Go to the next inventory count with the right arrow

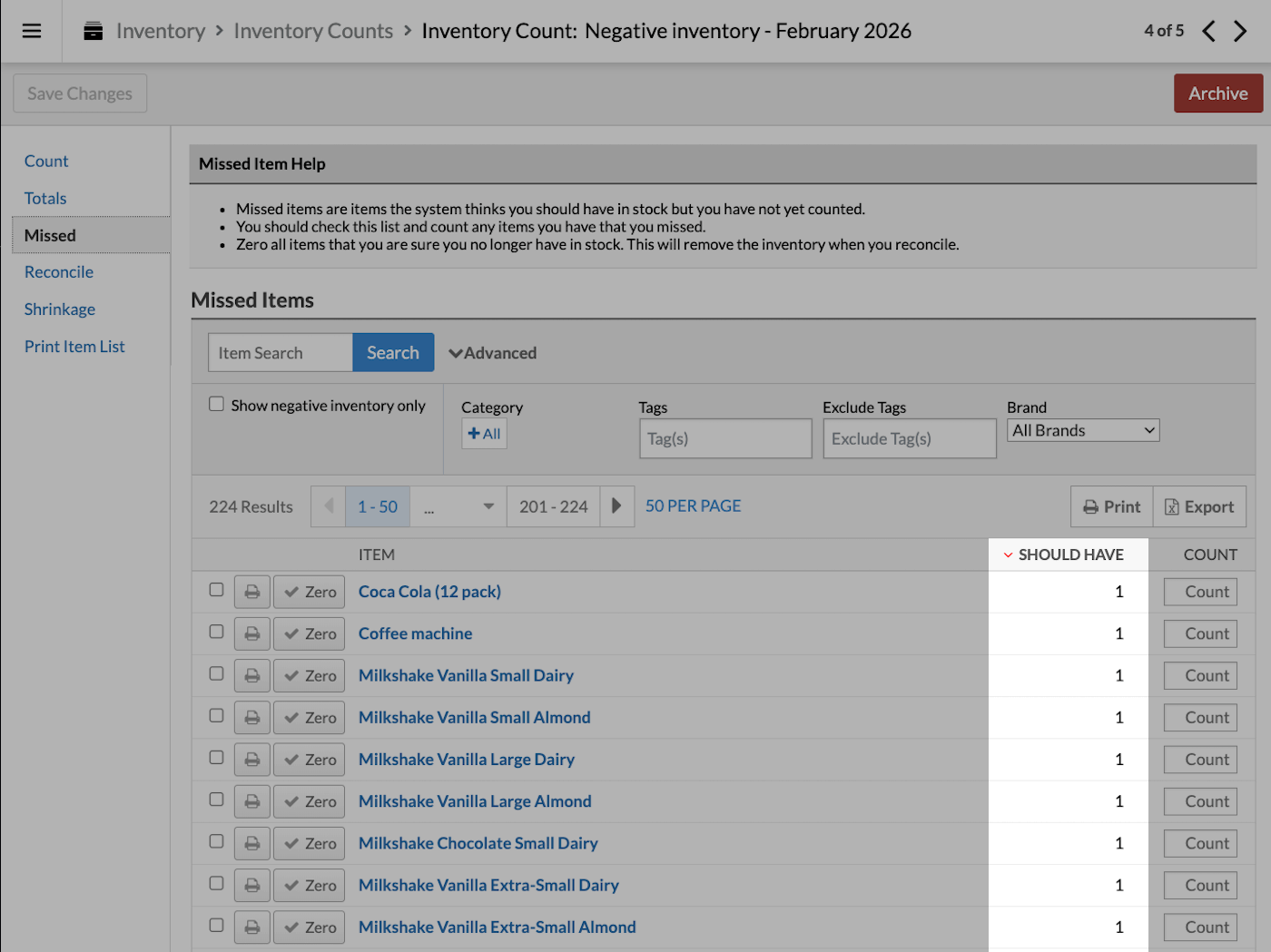1241,30
